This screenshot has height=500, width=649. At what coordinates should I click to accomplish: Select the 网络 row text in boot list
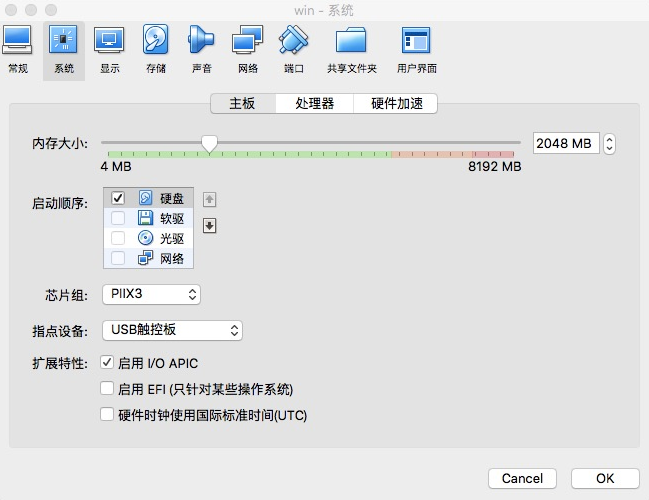[172, 259]
